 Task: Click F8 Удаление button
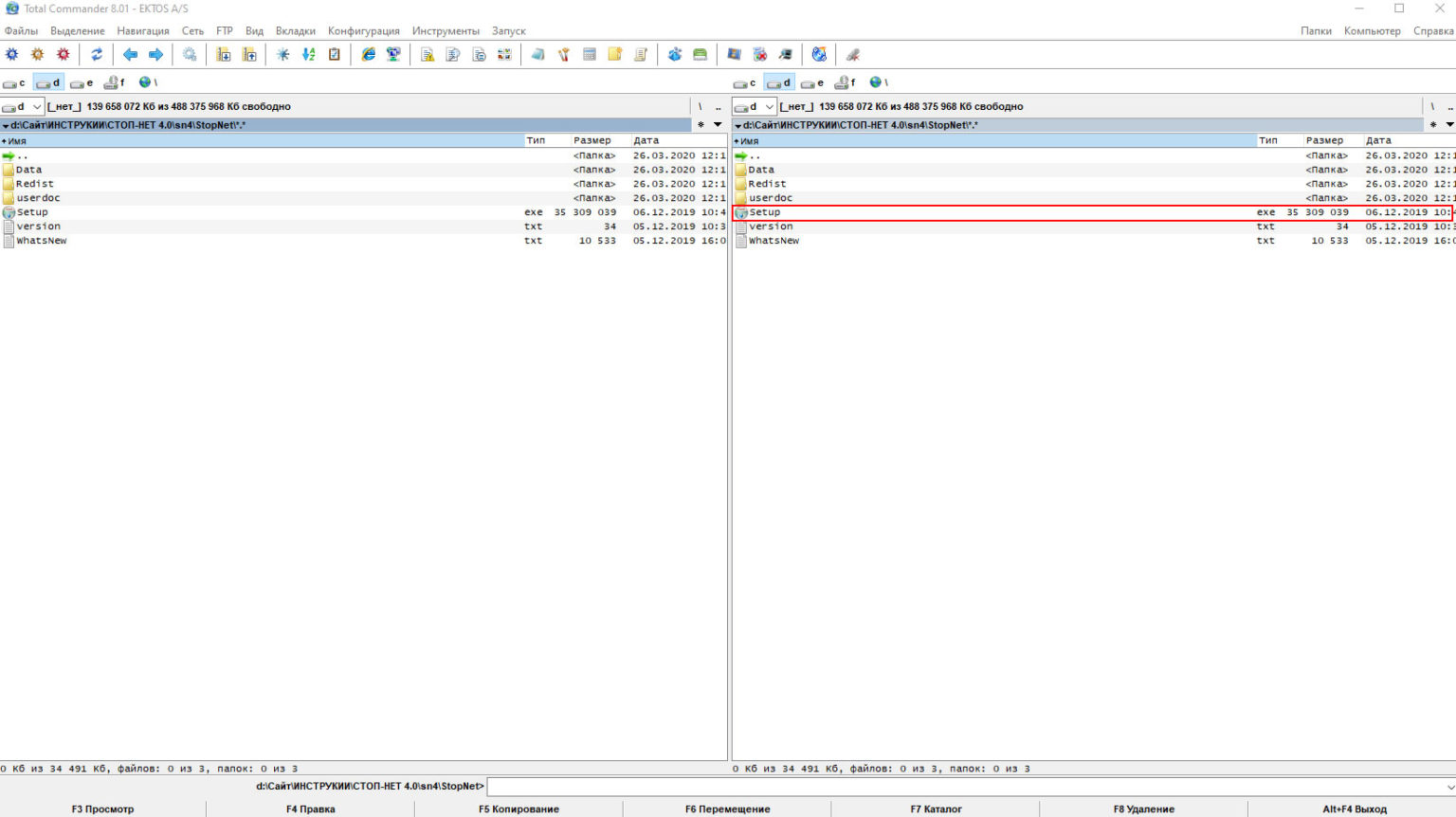(1144, 809)
